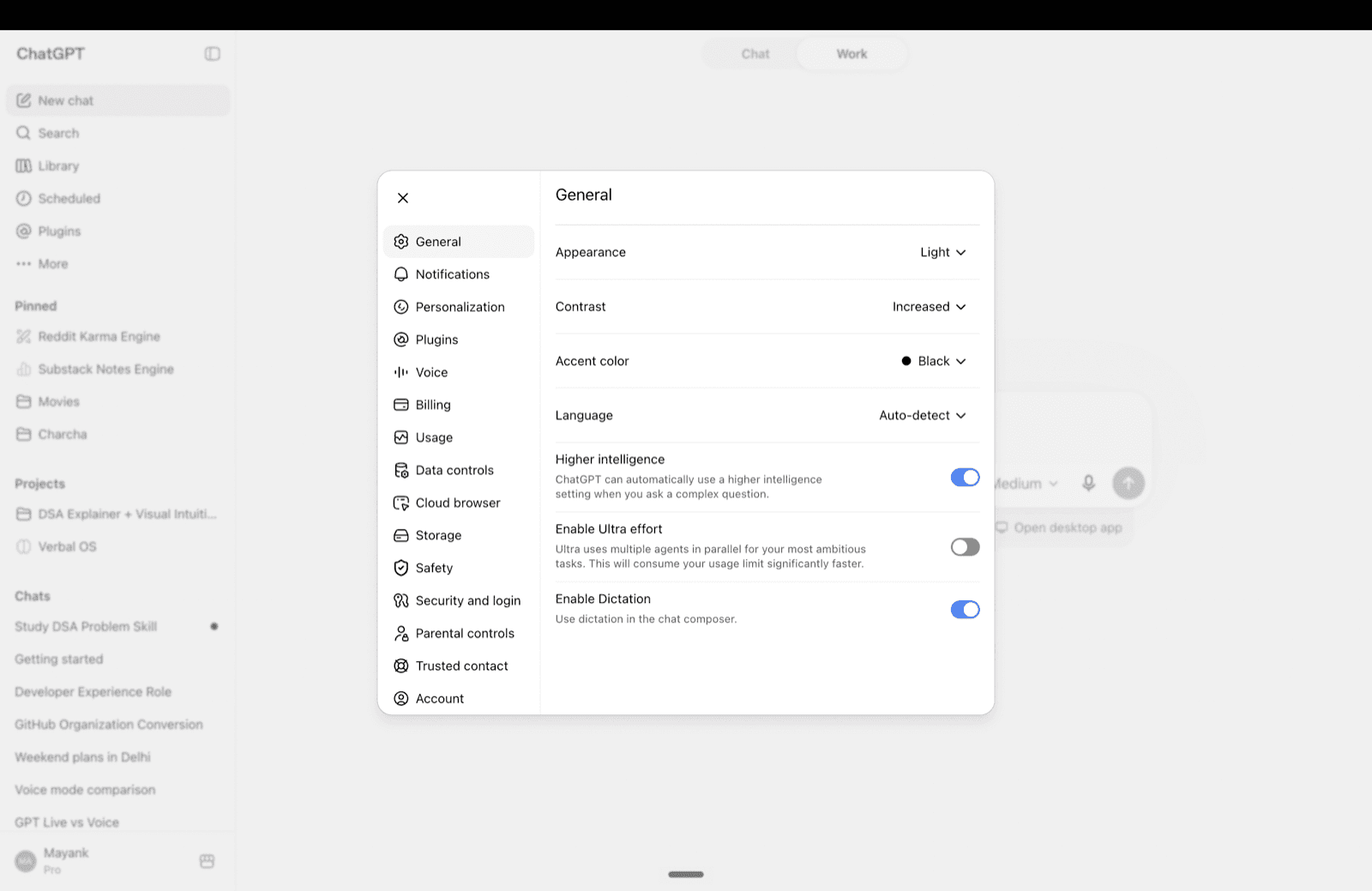Open the Weekend plans in Delhi chat
This screenshot has width=1372, height=891.
117,757
